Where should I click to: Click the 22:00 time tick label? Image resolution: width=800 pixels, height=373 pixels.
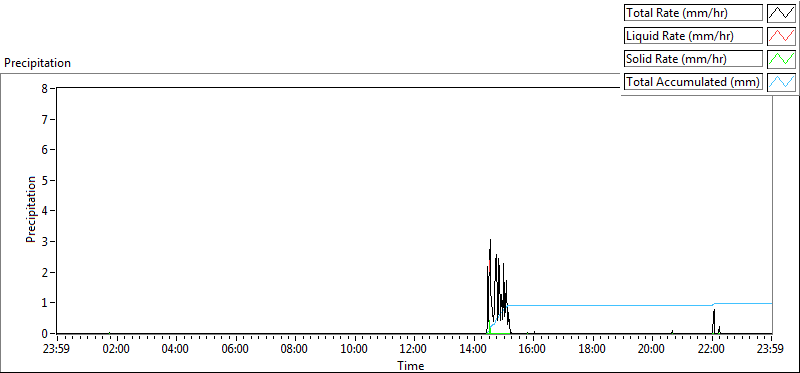[x=712, y=350]
